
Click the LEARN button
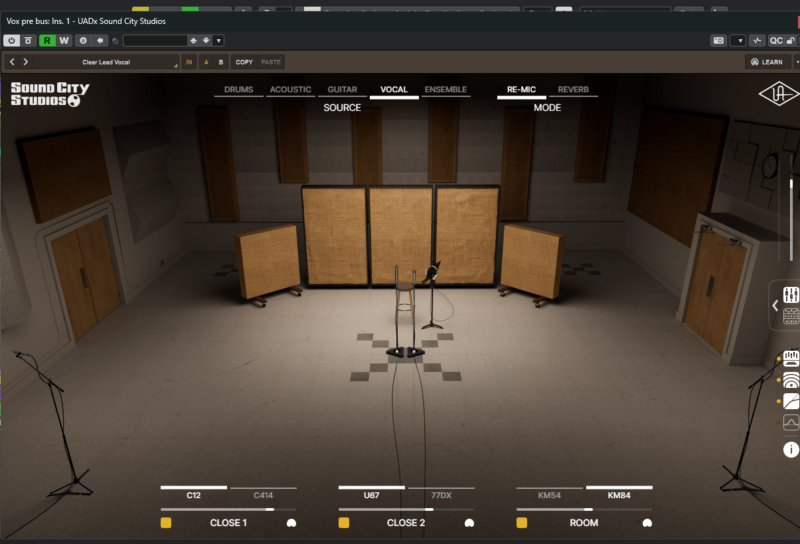[x=767, y=62]
